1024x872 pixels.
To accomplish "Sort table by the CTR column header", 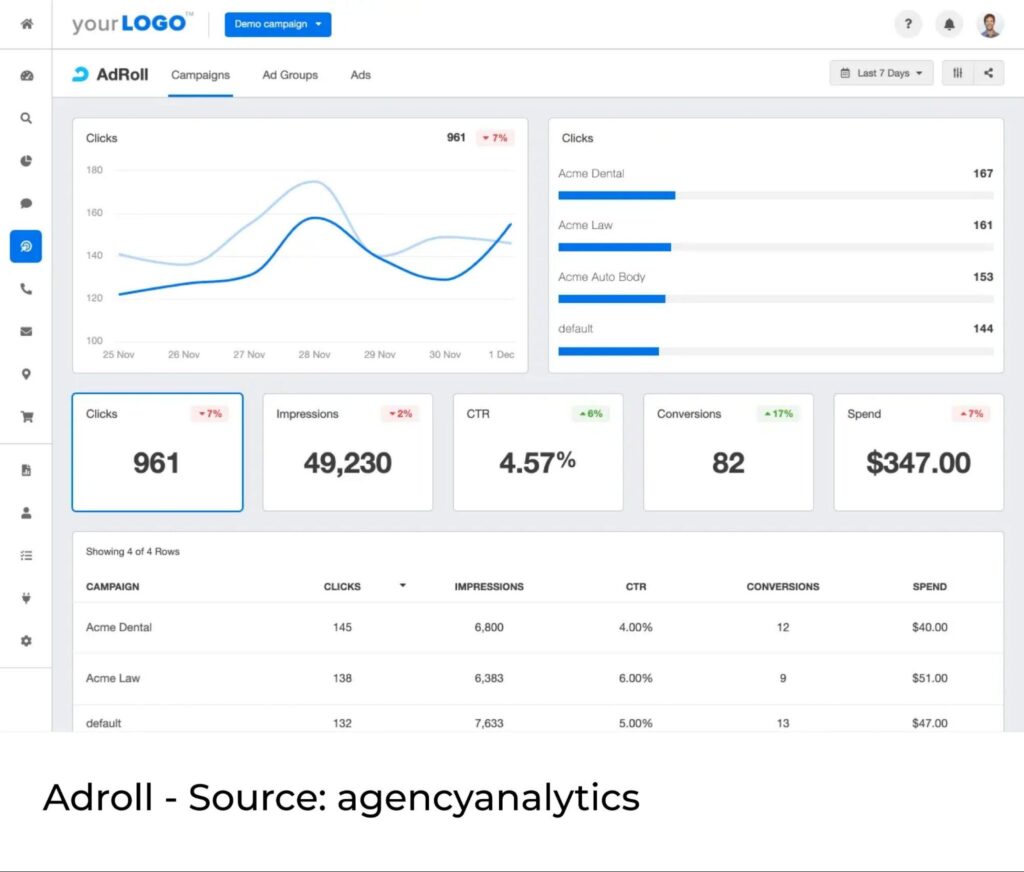I will [636, 587].
